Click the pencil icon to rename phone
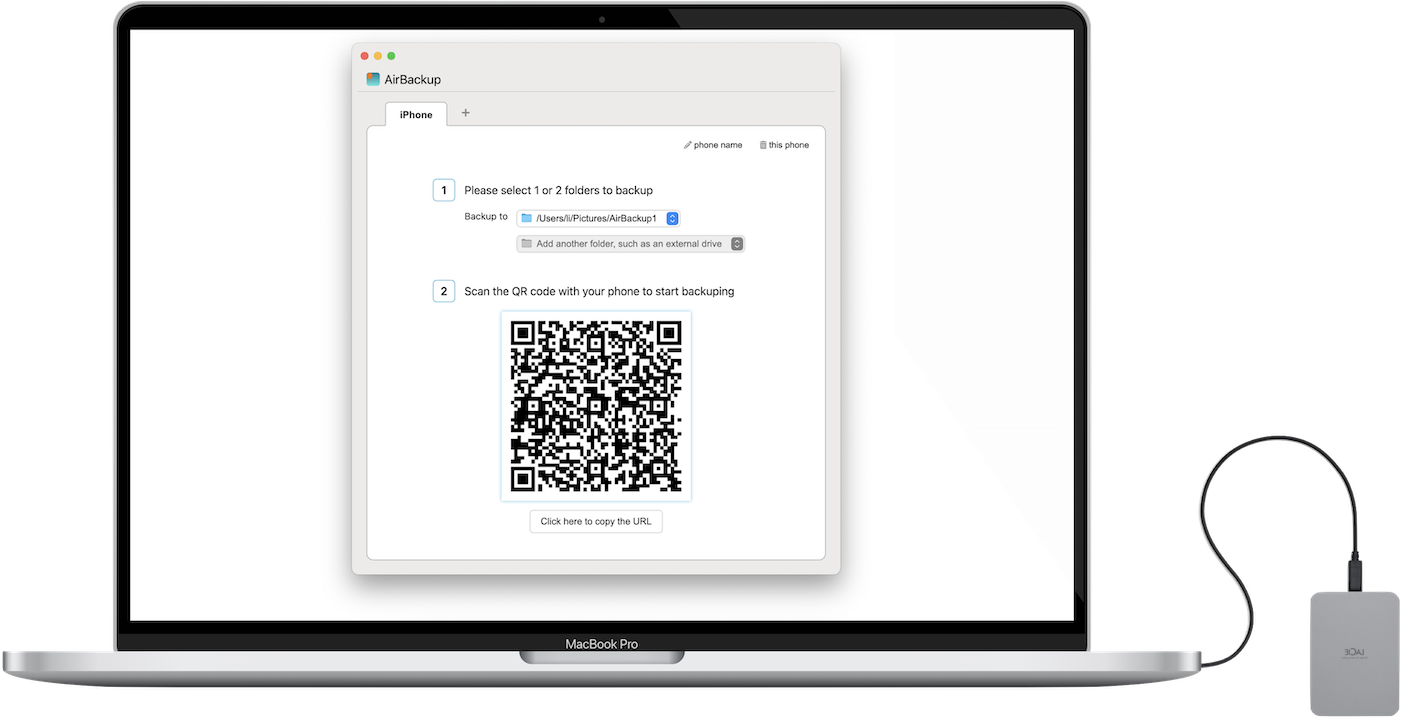The image size is (1406, 726). (x=688, y=145)
